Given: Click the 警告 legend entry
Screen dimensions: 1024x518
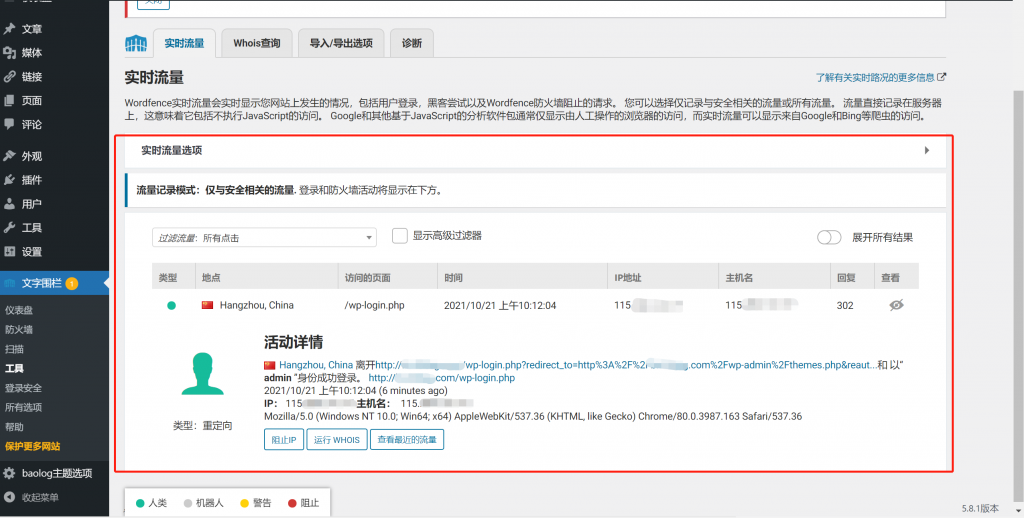Looking at the screenshot, I should point(255,503).
